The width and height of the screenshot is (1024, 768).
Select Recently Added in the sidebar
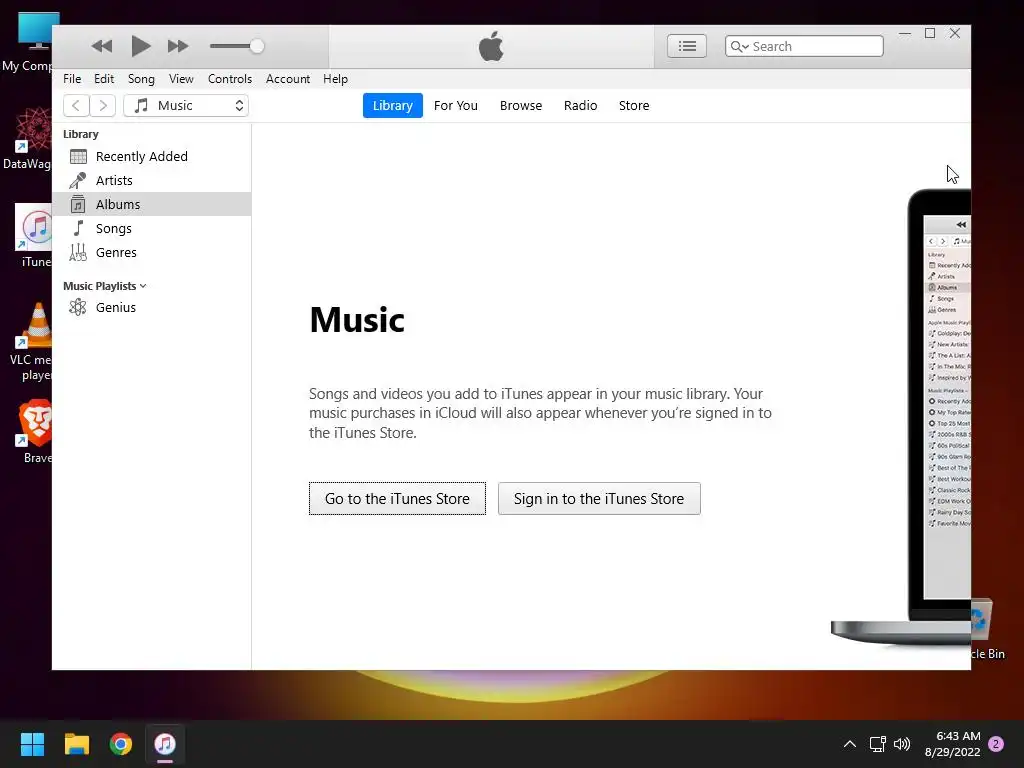(x=152, y=156)
